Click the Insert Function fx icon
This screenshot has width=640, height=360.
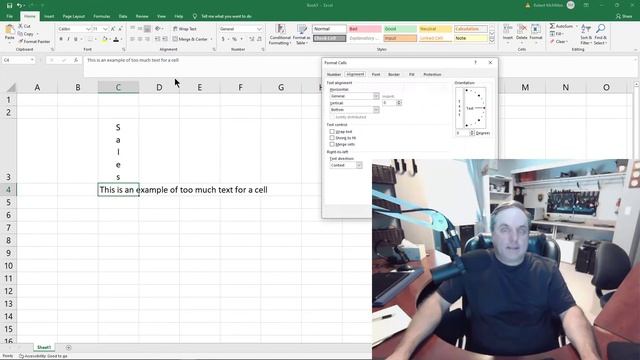[76, 60]
